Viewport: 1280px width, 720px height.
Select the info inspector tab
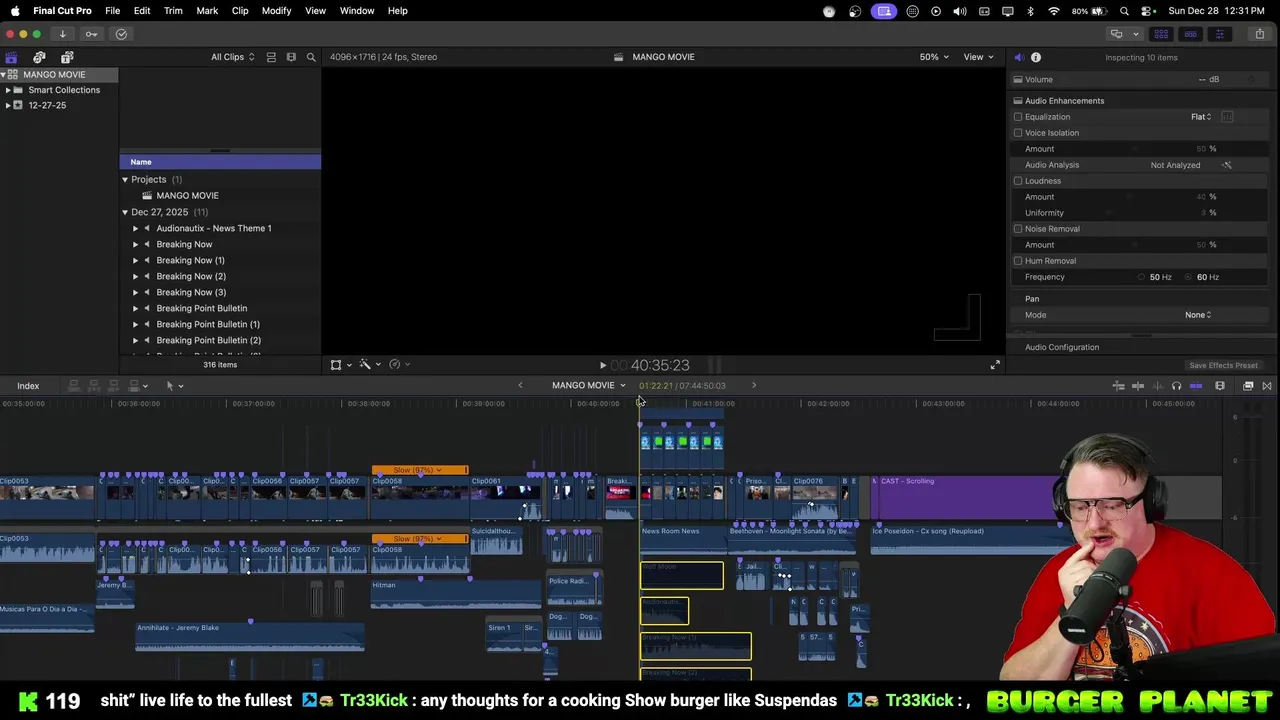click(1036, 57)
